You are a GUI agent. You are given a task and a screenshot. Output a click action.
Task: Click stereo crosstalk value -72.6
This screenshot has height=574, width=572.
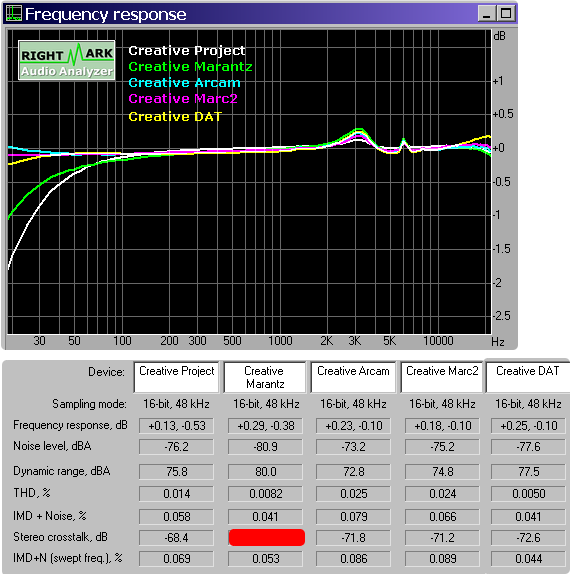[528, 538]
